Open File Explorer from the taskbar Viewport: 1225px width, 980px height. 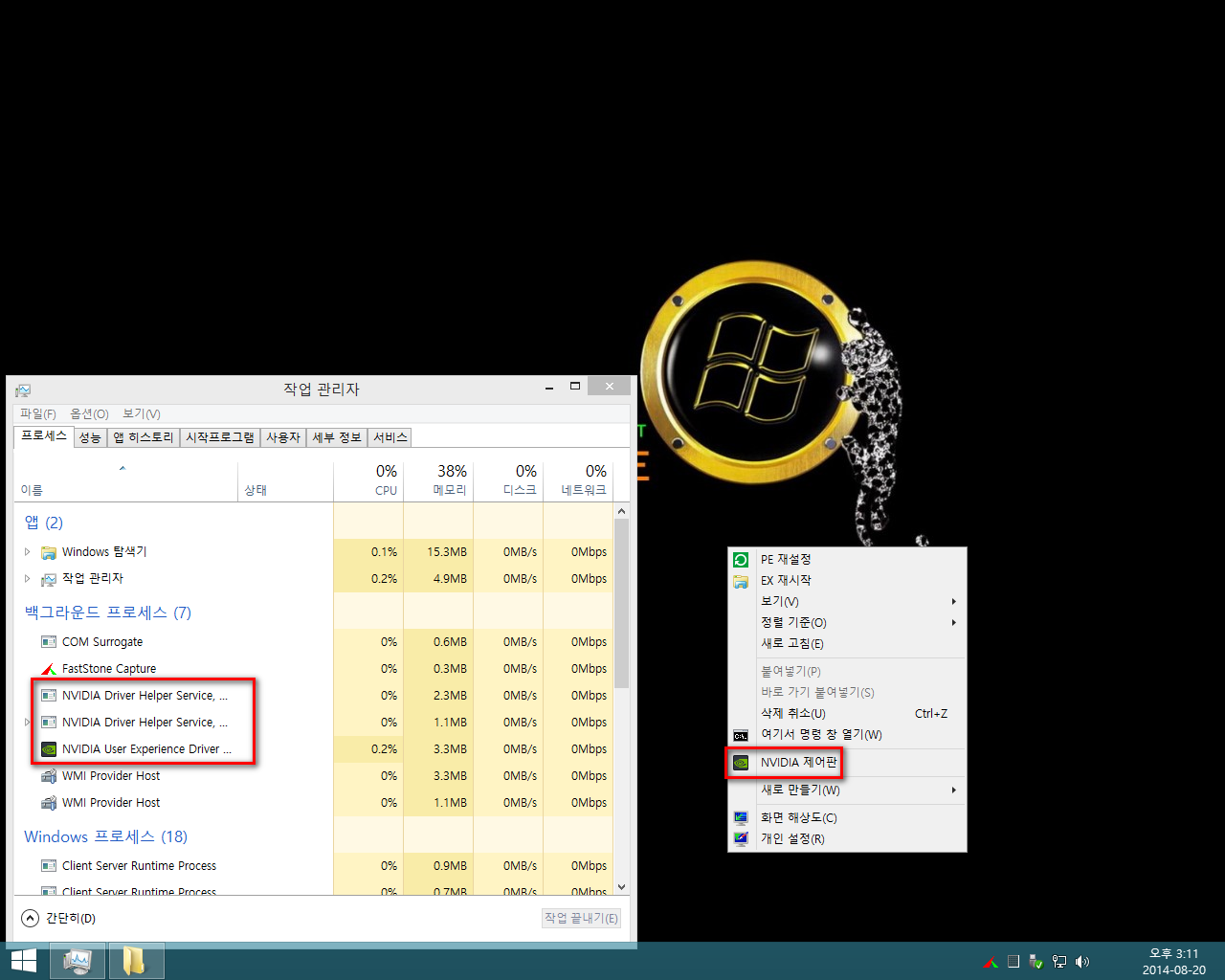point(136,961)
